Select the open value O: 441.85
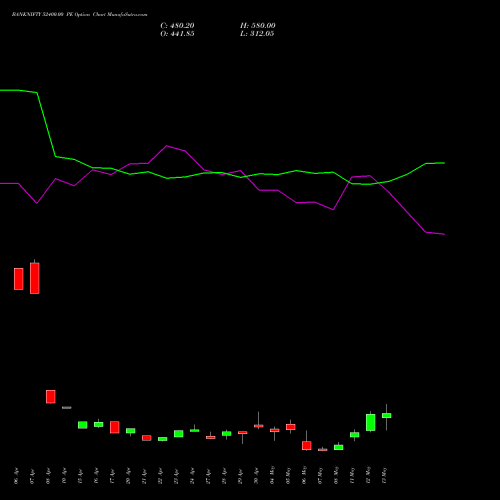Image resolution: width=500 pixels, height=500 pixels. coord(177,34)
